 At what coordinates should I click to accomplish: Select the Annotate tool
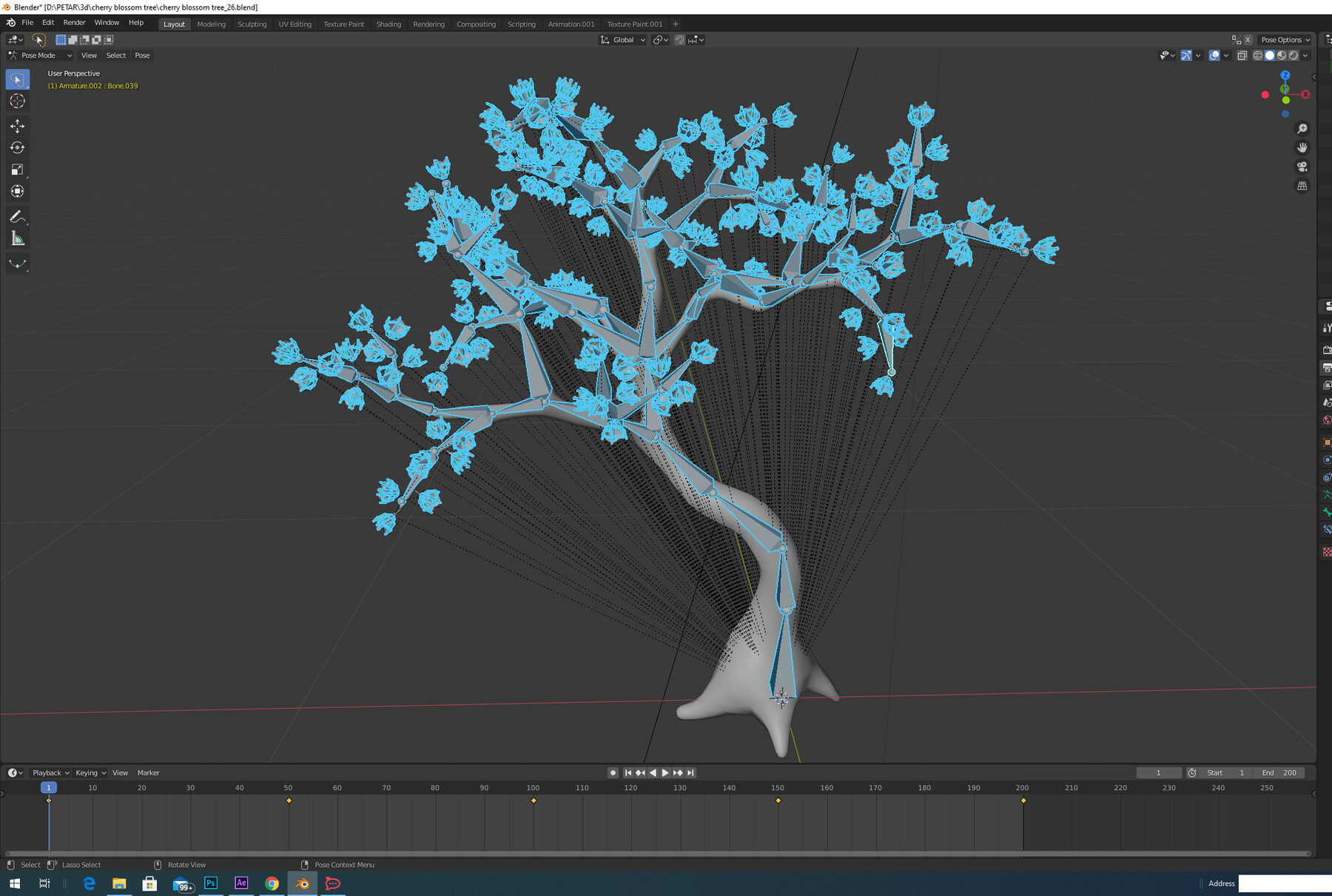click(x=17, y=216)
